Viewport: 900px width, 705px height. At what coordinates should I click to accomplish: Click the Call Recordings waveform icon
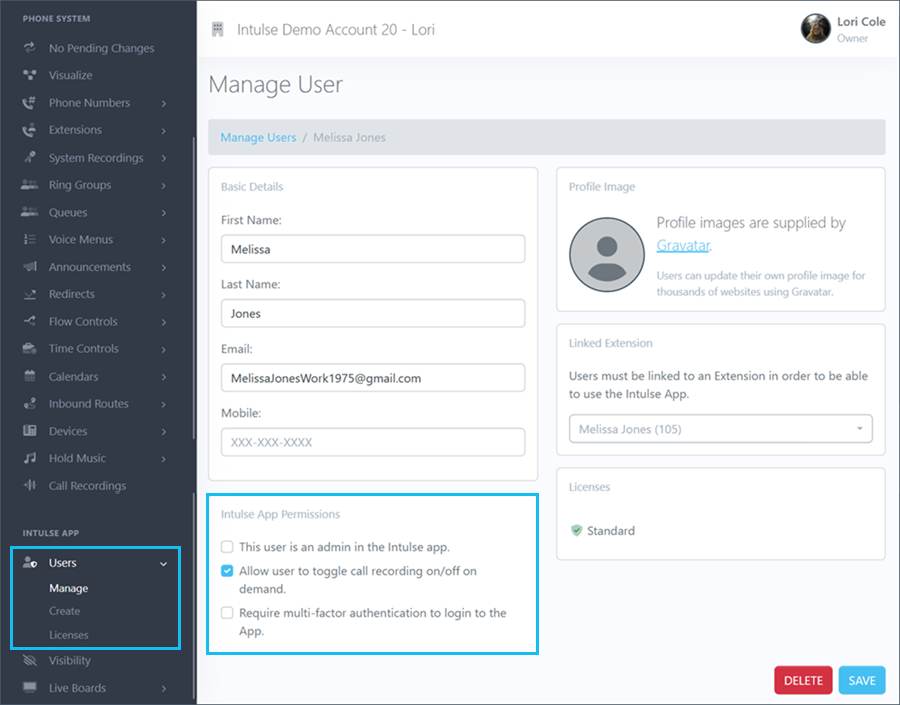(30, 486)
